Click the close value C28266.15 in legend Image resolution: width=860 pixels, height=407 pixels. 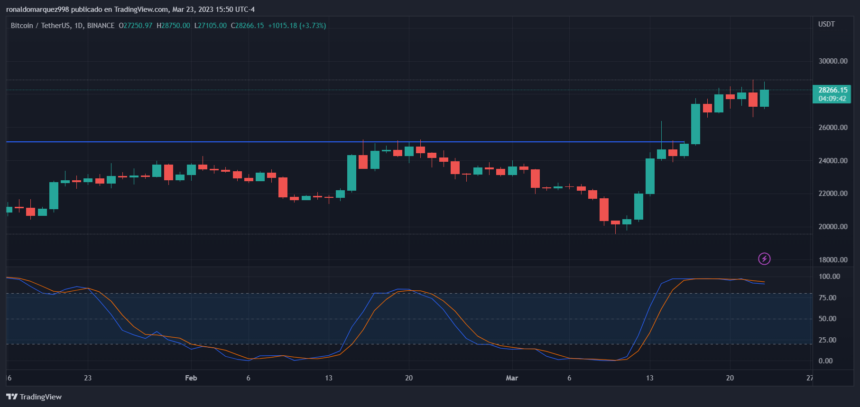[x=248, y=25]
